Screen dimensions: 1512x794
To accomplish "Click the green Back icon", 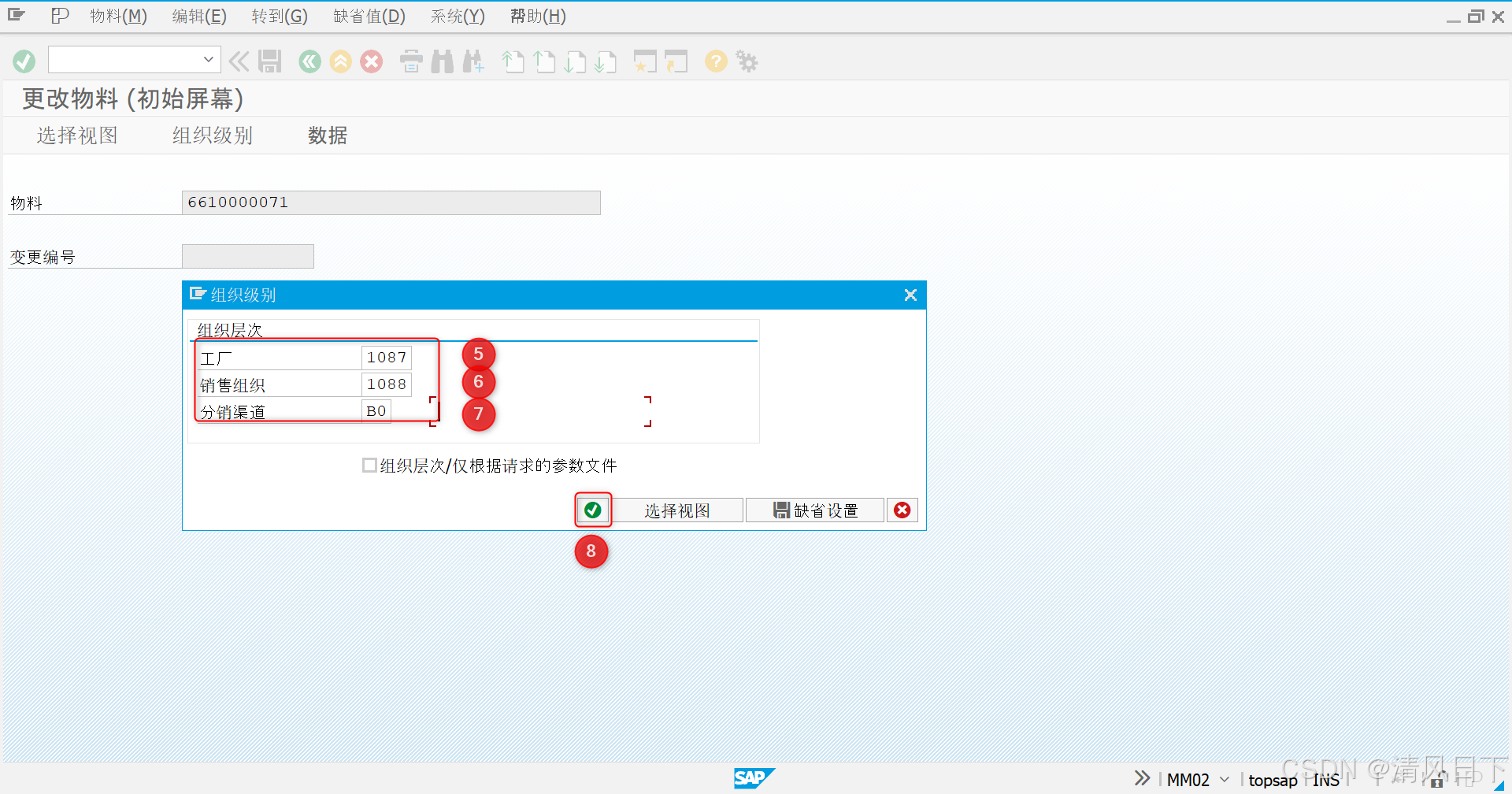I will 310,61.
